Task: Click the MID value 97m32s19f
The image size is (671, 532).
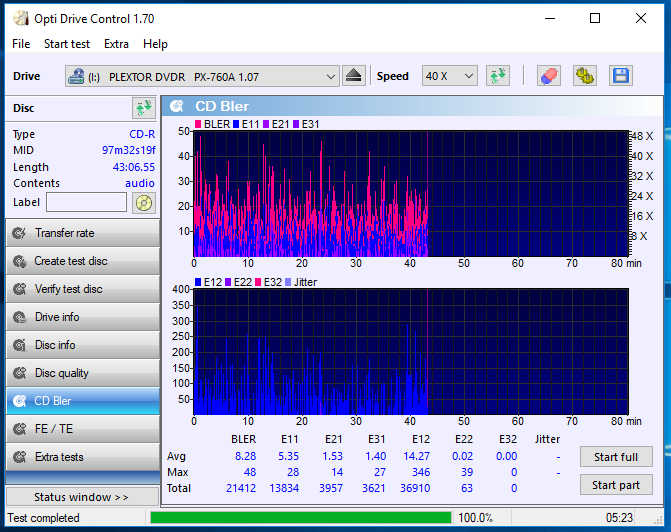Action: (128, 151)
